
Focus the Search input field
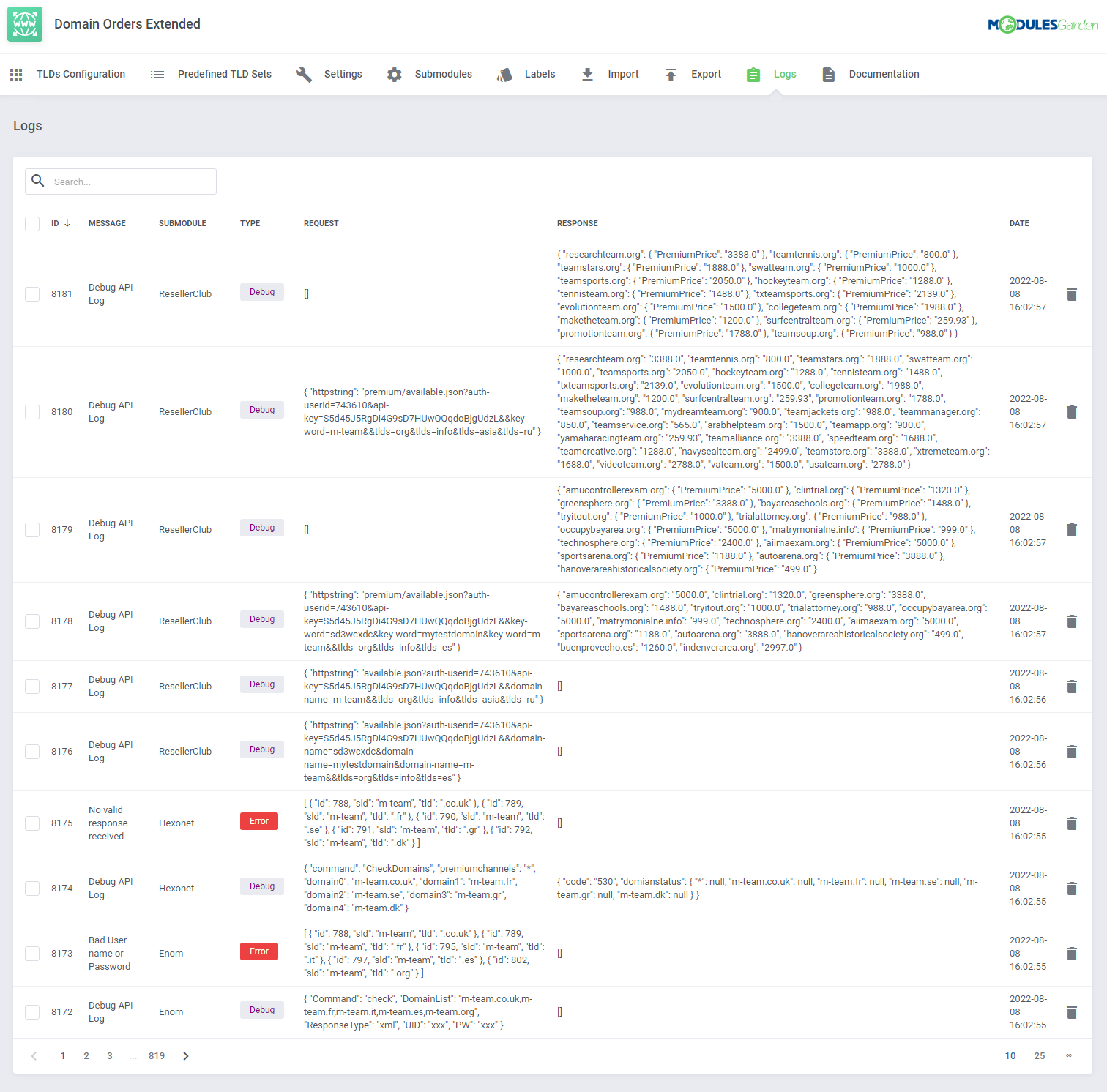point(121,182)
